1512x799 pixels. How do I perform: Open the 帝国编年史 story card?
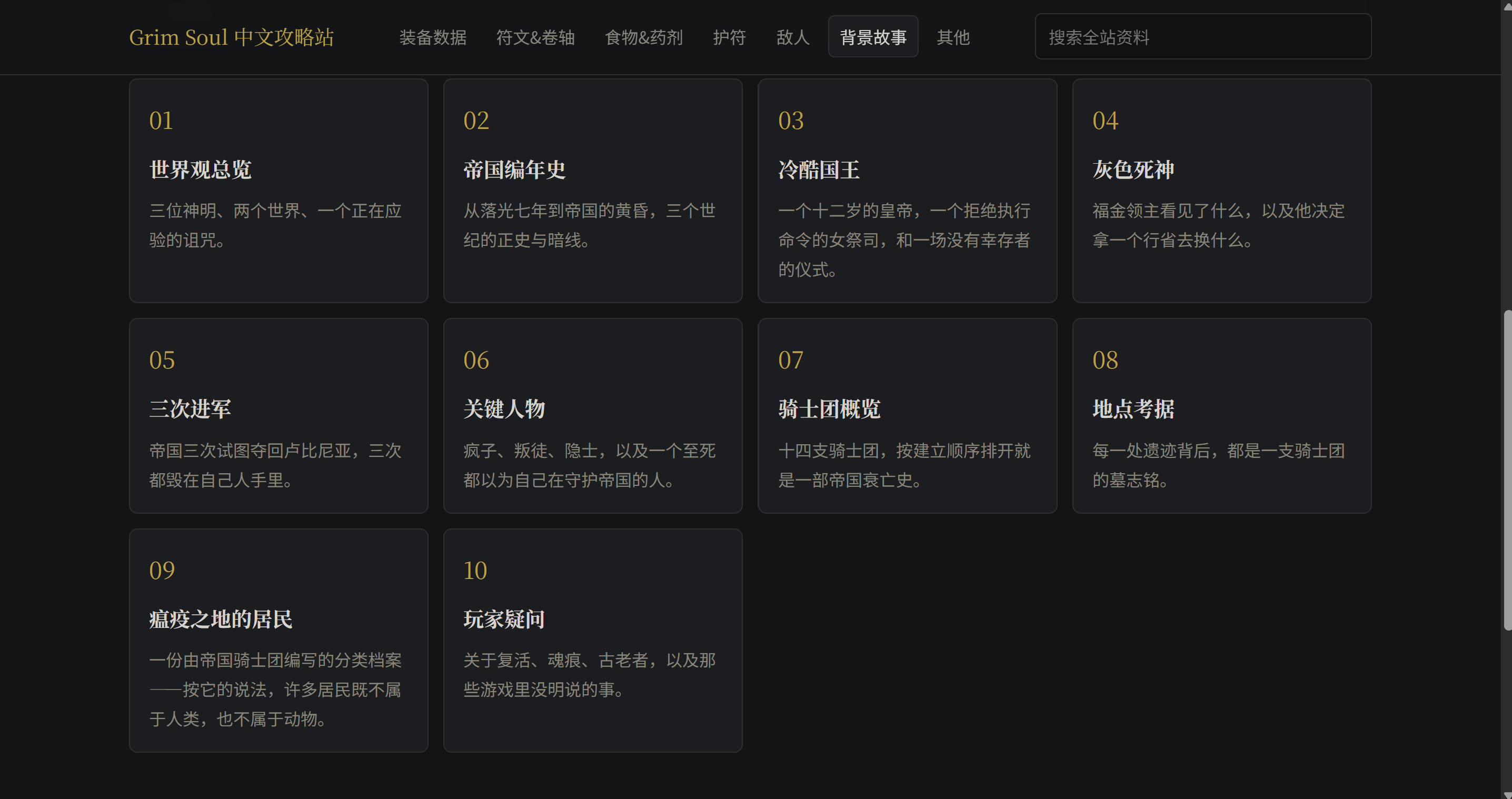click(593, 191)
